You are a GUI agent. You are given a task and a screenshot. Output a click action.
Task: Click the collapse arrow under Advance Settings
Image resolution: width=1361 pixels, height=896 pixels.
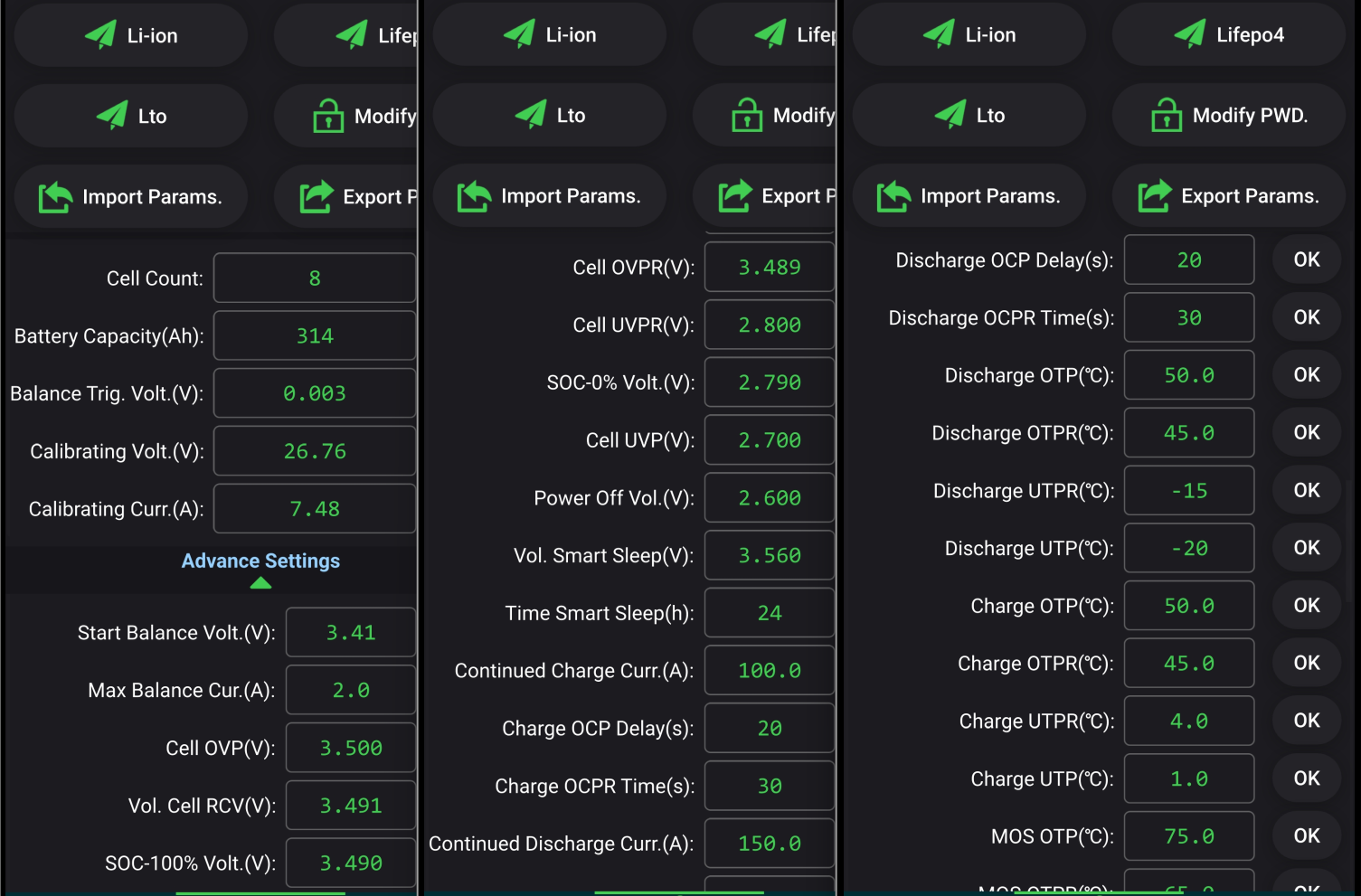[x=260, y=583]
